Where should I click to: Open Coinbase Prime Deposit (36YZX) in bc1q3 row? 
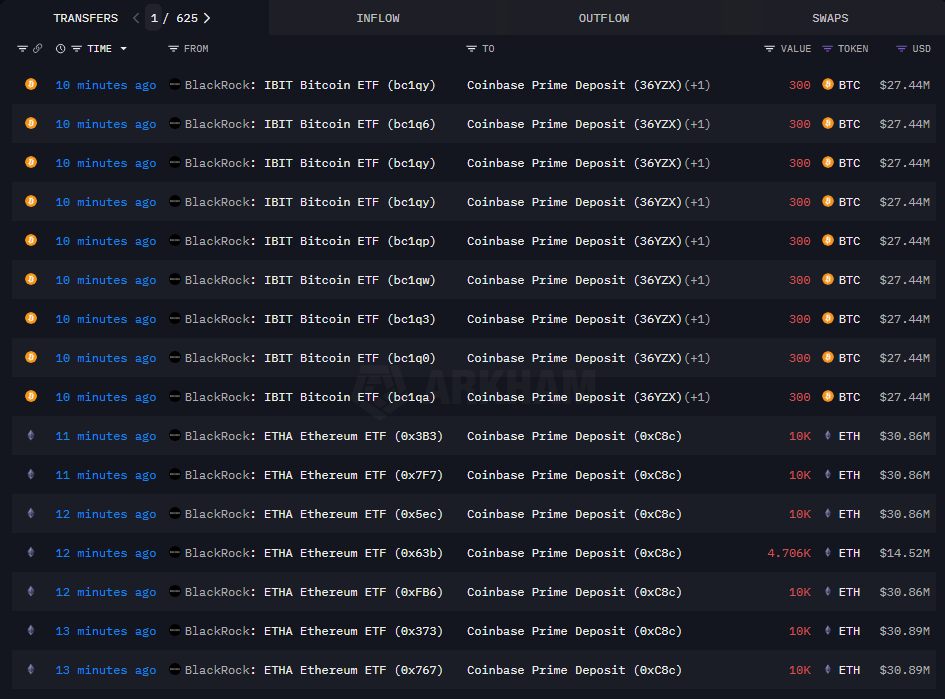click(574, 319)
